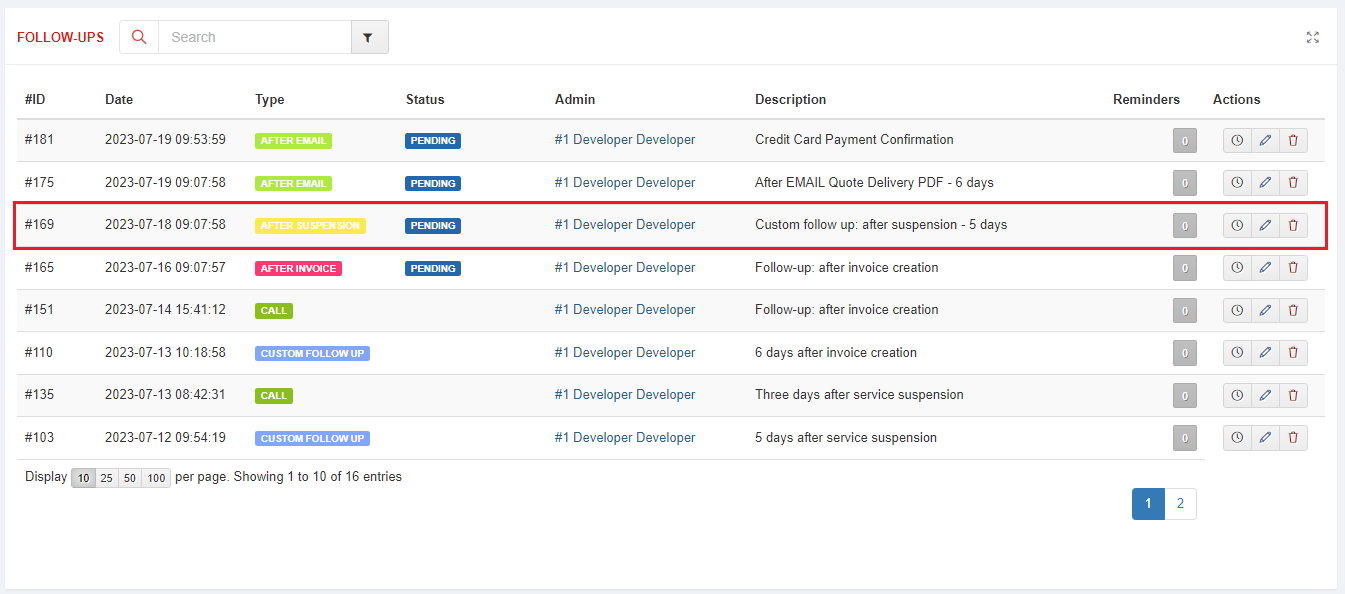Show 100 entries per page
The height and width of the screenshot is (594, 1345).
[x=156, y=478]
